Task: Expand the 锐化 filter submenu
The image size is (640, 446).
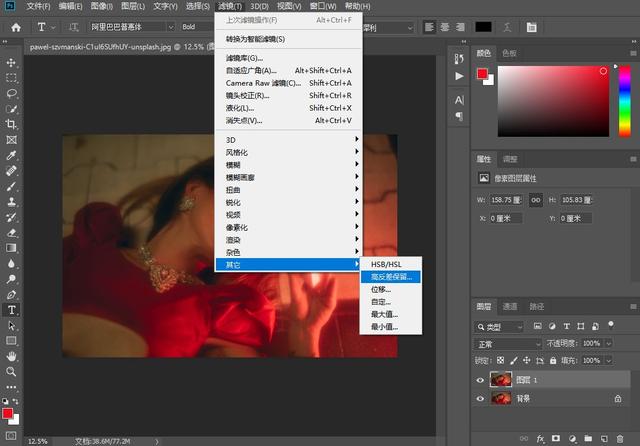Action: (x=288, y=202)
